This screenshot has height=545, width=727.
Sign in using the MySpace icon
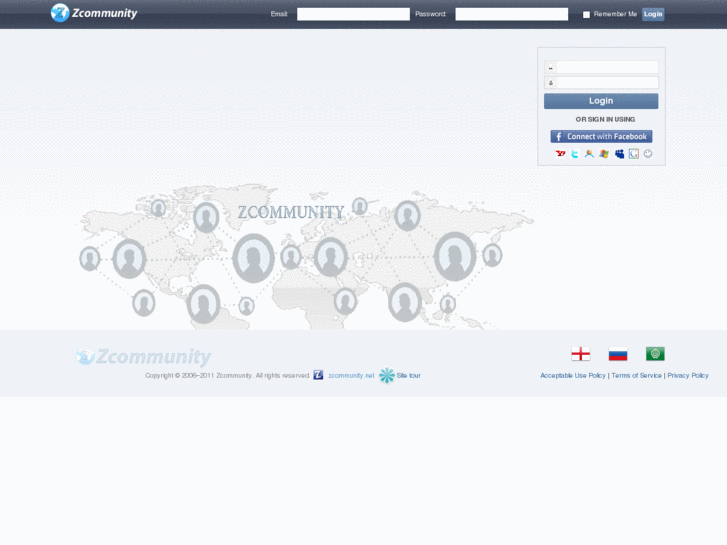click(x=619, y=154)
